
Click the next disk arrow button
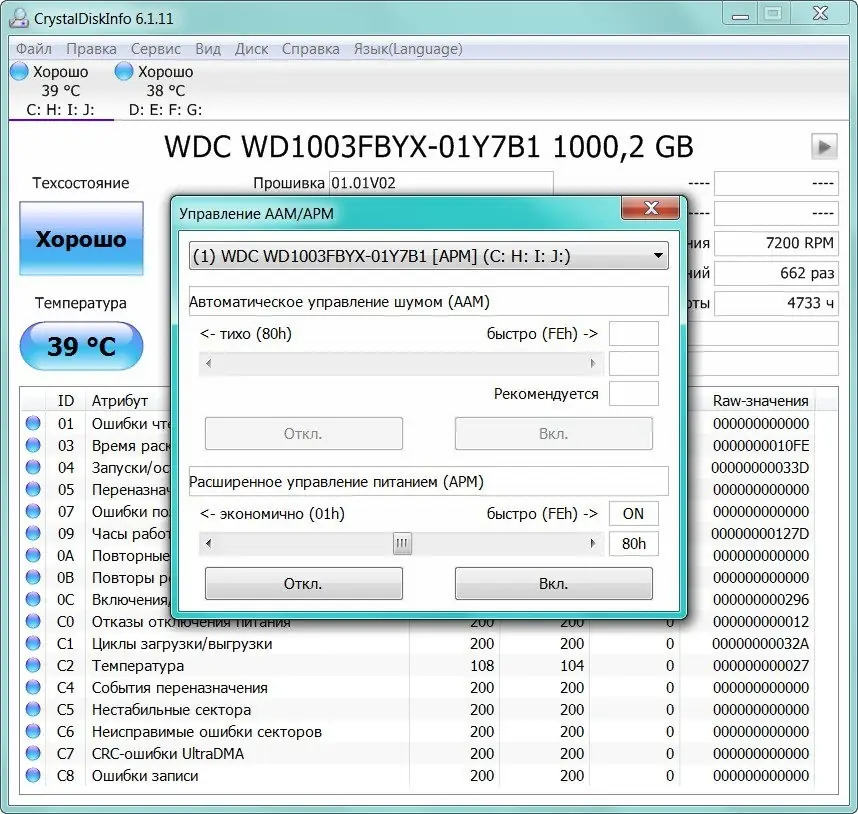[824, 147]
